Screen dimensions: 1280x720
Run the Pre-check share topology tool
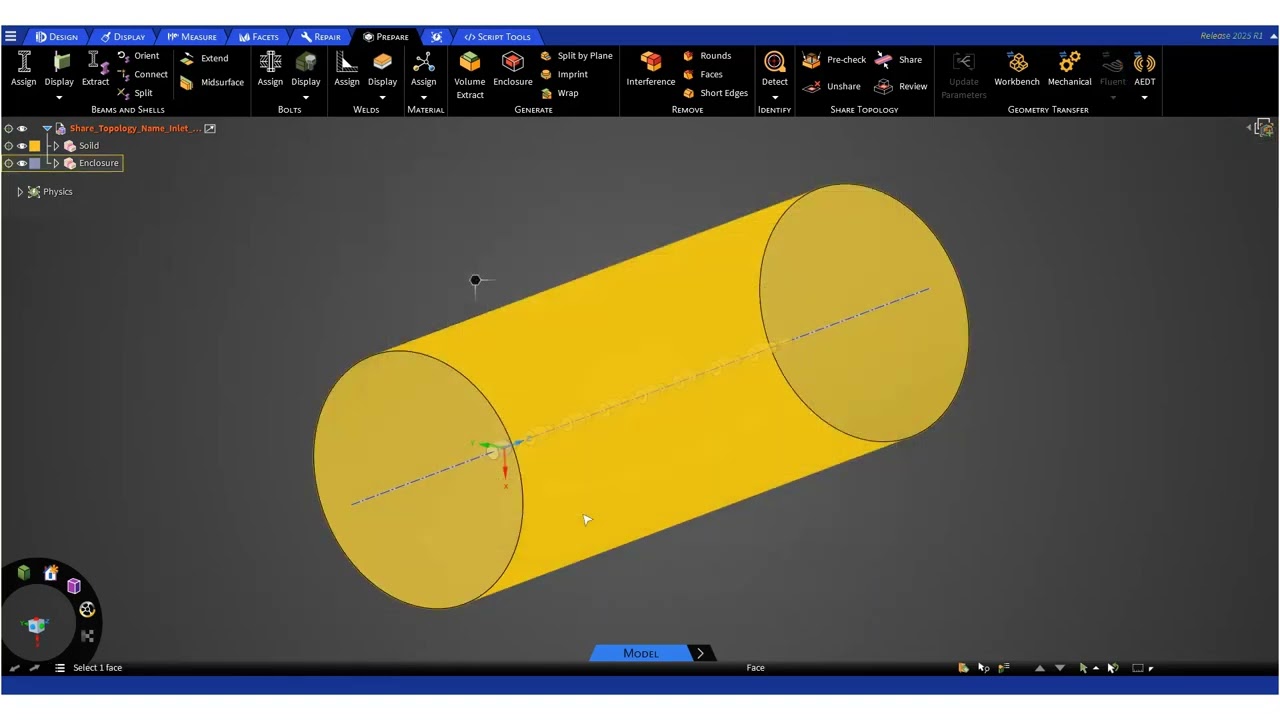[x=834, y=60]
